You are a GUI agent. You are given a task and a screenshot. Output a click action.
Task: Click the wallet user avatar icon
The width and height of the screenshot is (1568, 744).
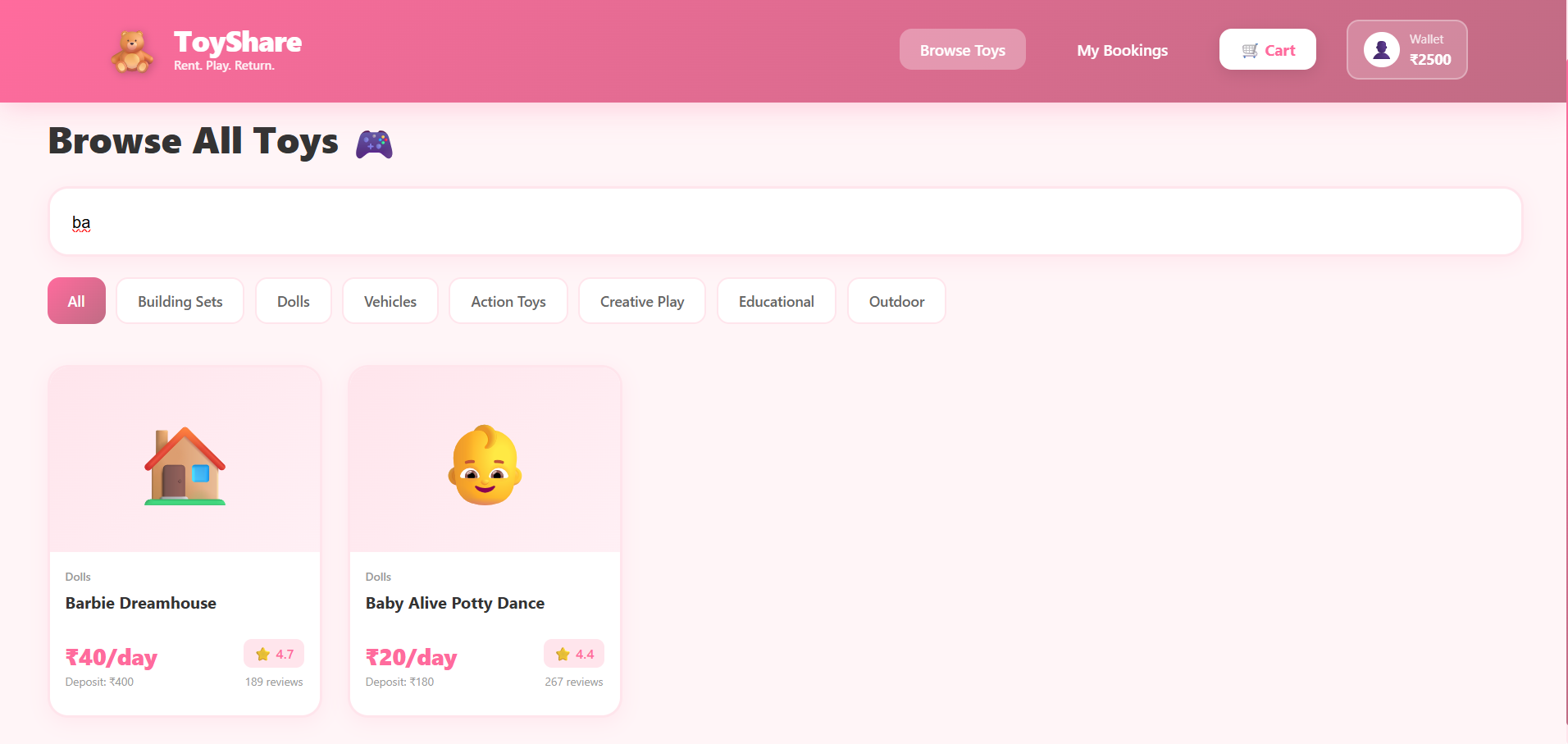click(x=1381, y=50)
